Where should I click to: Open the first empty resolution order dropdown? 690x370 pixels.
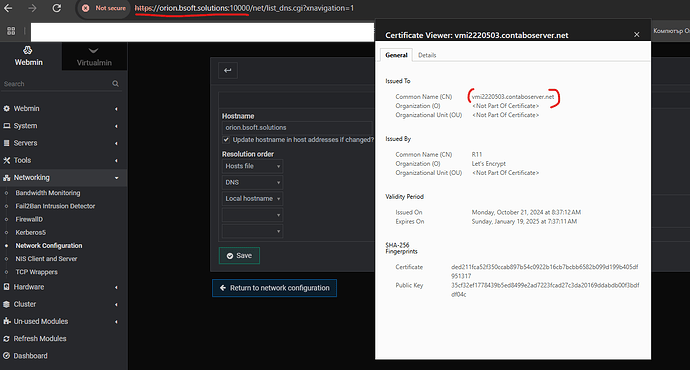point(252,215)
